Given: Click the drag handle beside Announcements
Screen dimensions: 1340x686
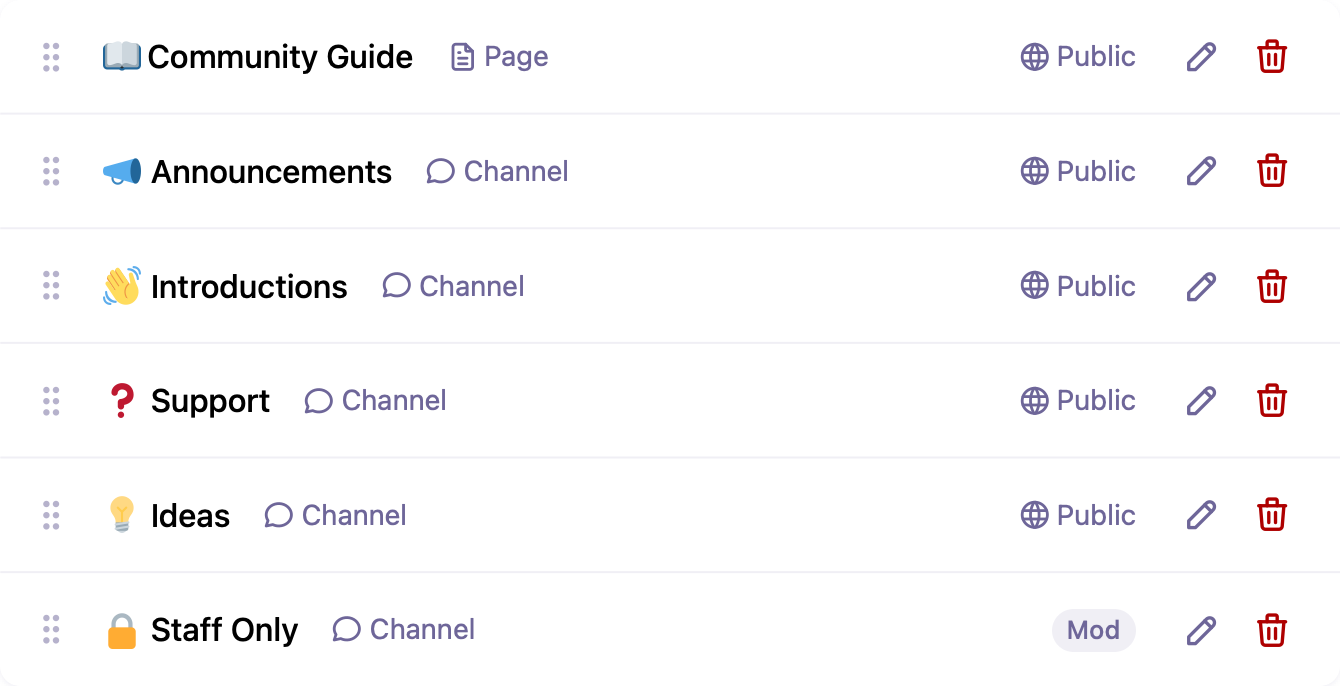Looking at the screenshot, I should click(x=51, y=171).
